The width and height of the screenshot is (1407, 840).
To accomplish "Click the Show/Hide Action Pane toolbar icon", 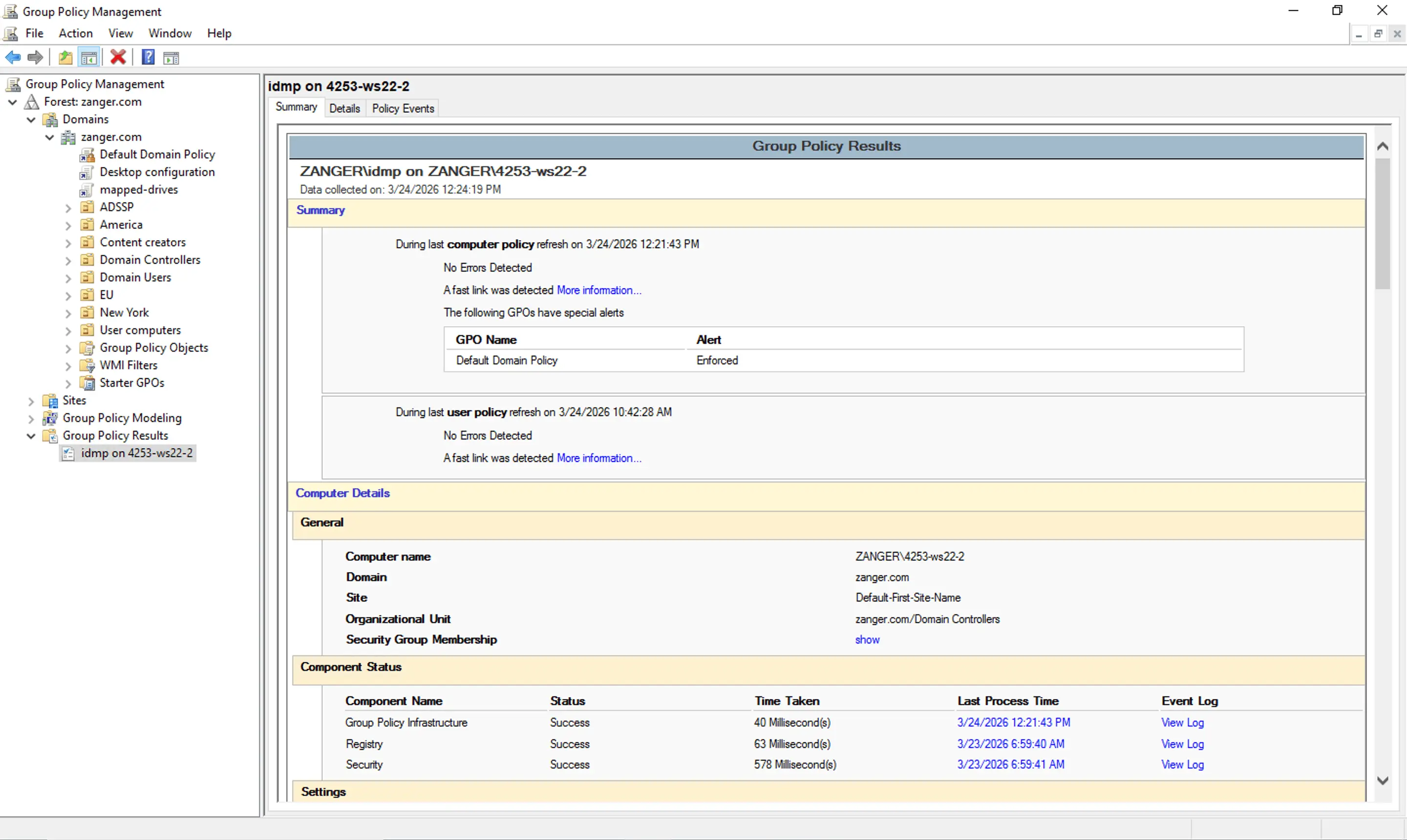I will 171,57.
